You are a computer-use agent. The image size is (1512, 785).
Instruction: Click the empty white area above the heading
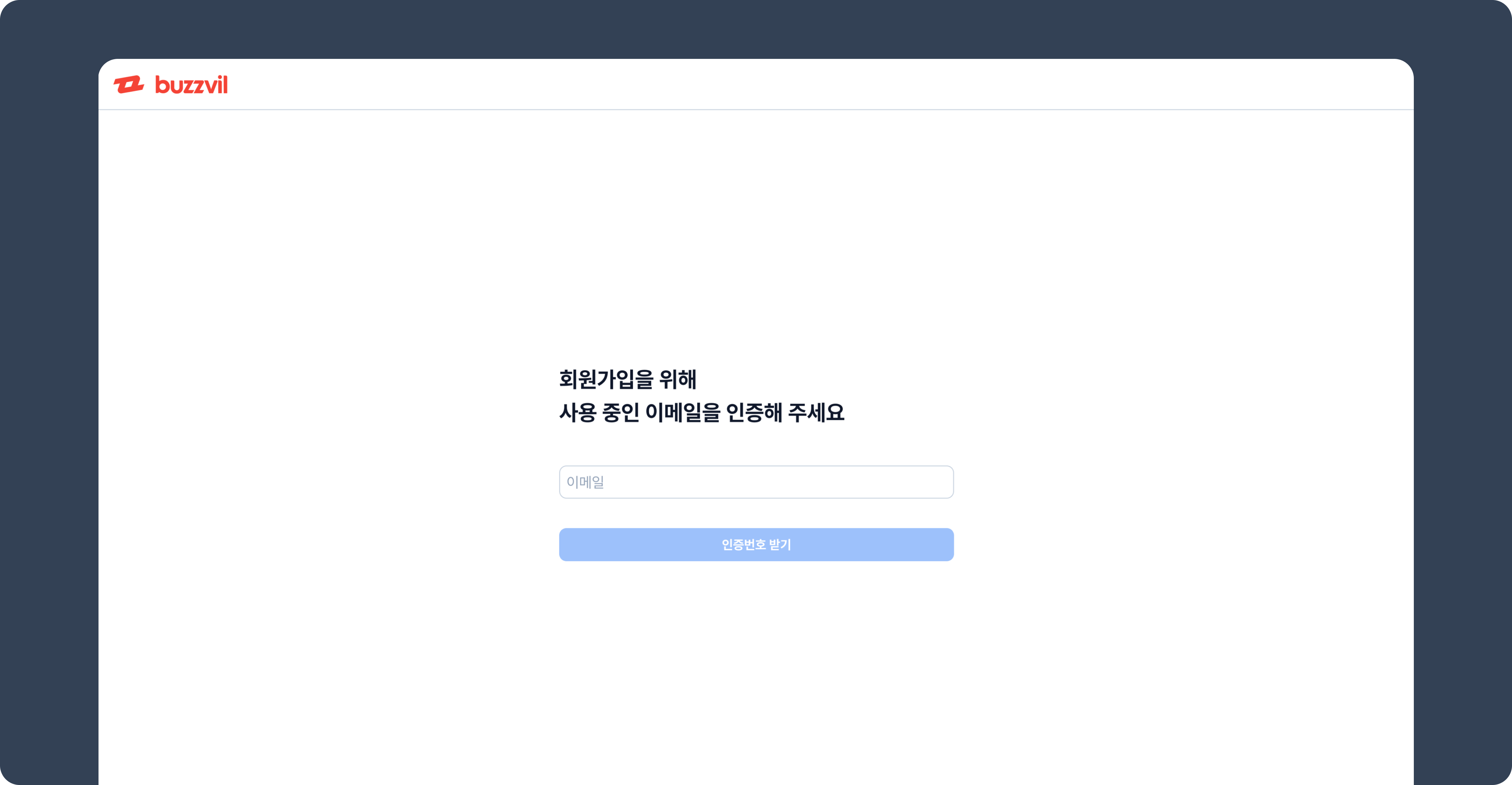click(x=756, y=235)
